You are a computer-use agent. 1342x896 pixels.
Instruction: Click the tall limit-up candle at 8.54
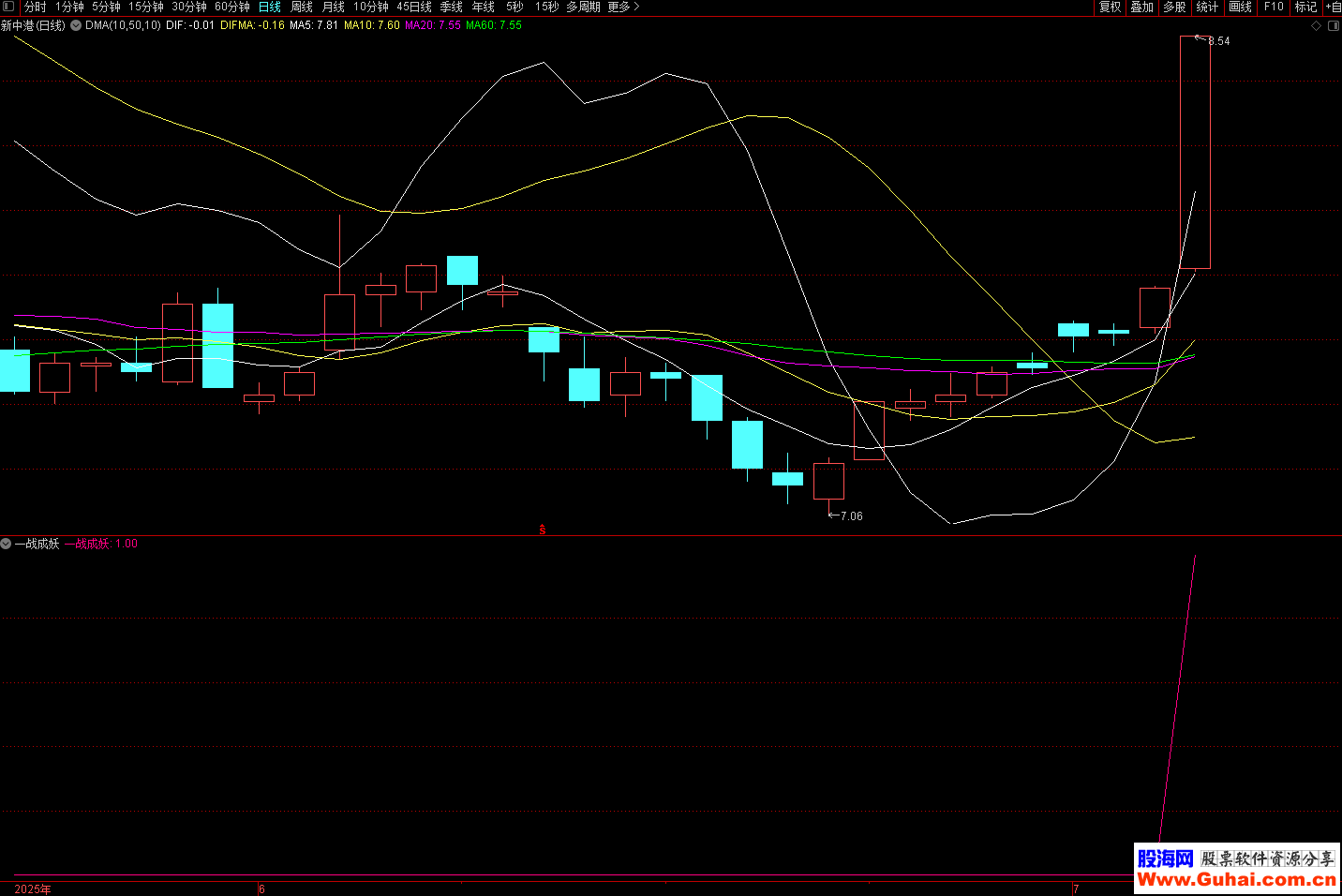(1195, 153)
